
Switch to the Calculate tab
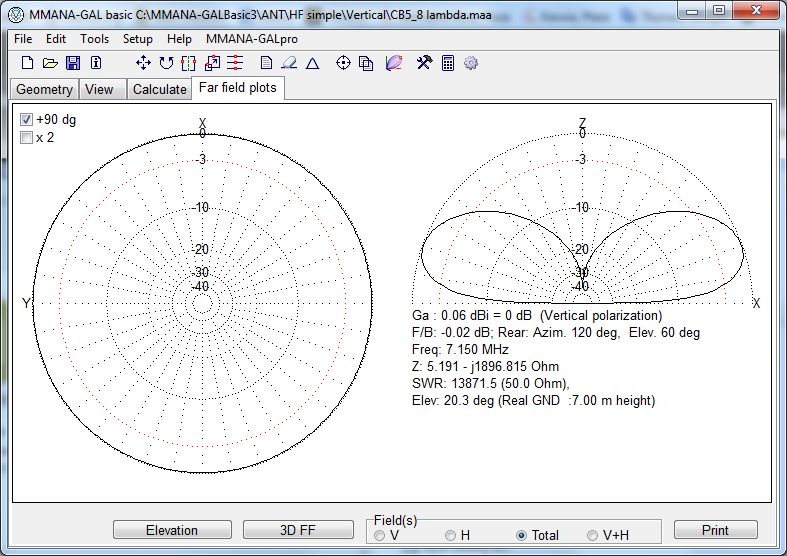tap(160, 89)
